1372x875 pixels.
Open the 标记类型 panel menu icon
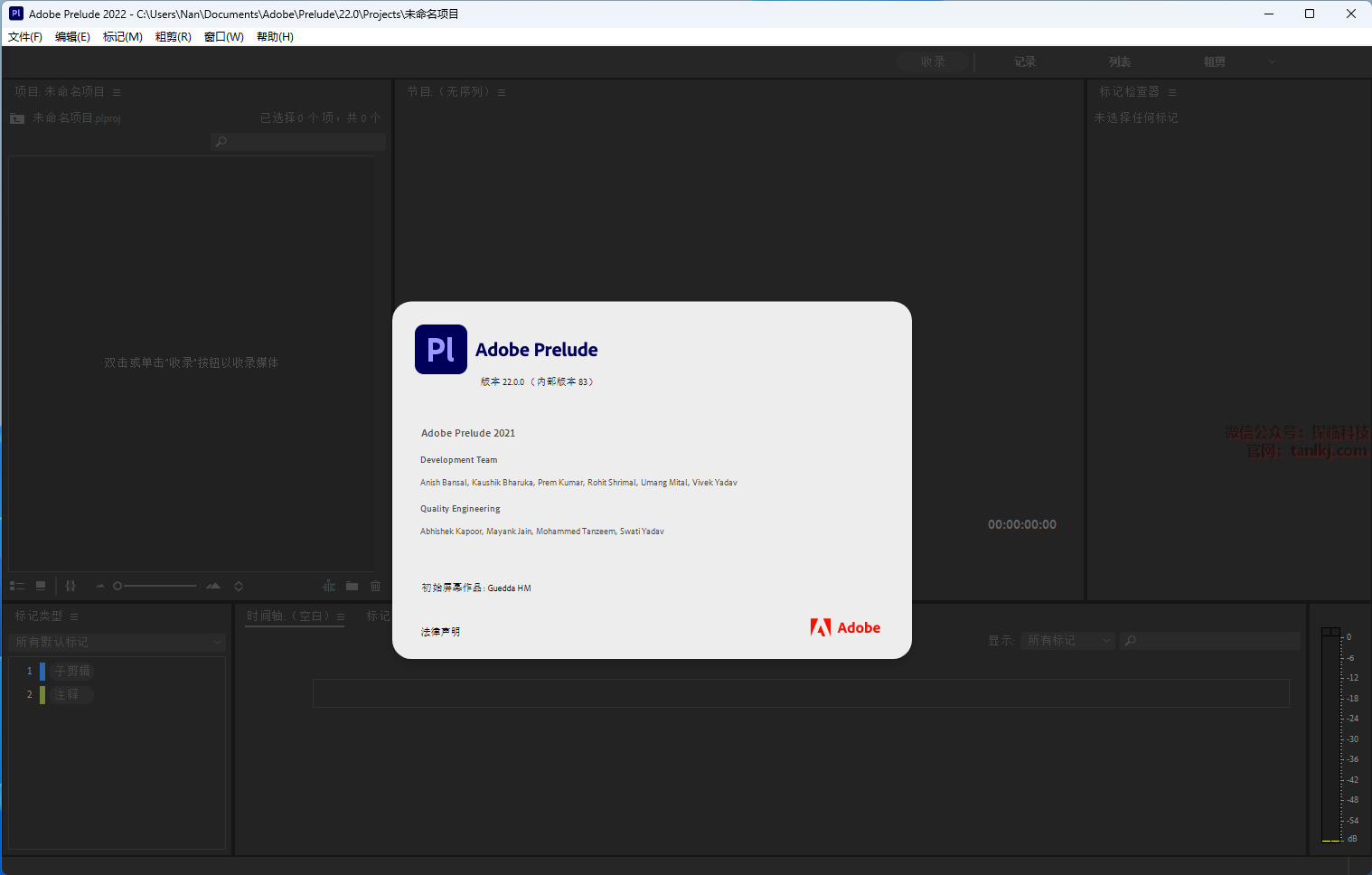click(x=74, y=616)
